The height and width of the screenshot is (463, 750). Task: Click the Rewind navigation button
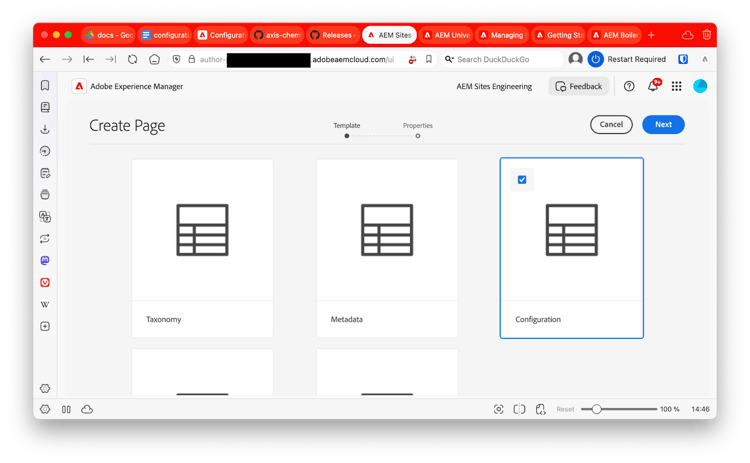click(88, 59)
